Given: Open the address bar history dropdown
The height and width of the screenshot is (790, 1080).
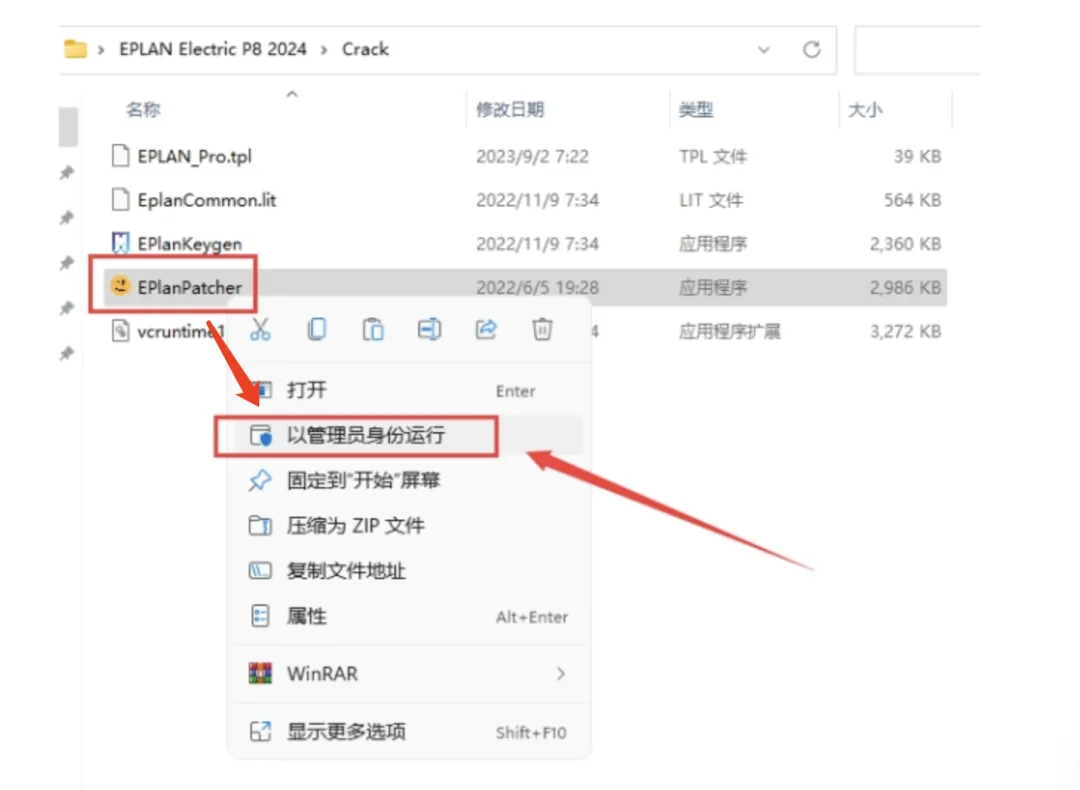Looking at the screenshot, I should pyautogui.click(x=764, y=50).
